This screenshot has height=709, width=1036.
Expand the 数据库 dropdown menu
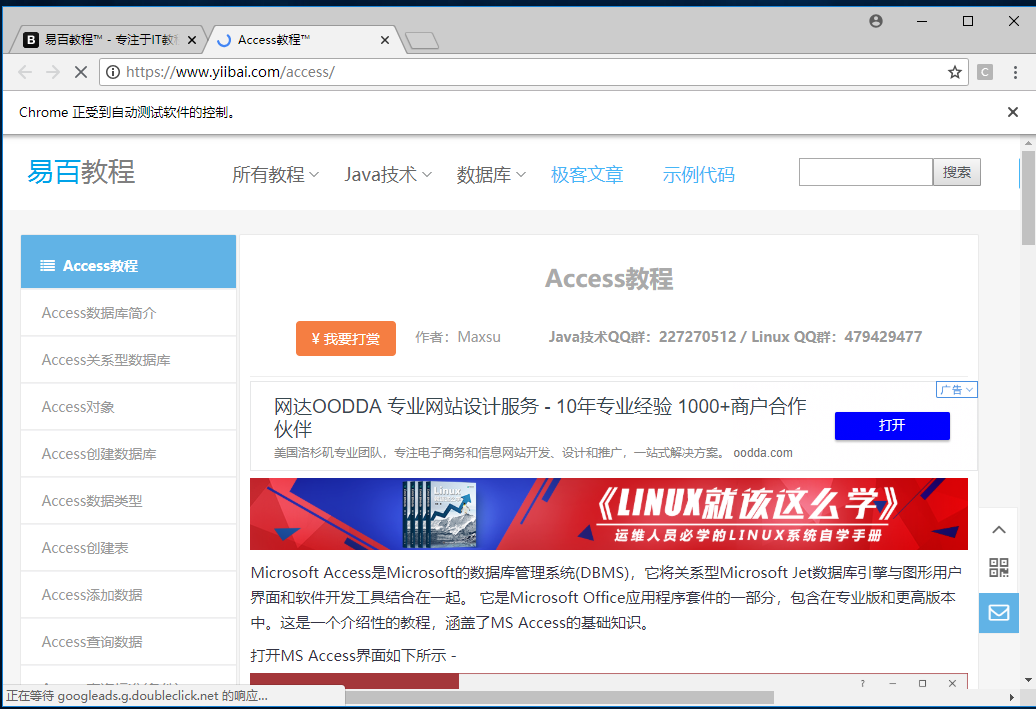coord(491,174)
